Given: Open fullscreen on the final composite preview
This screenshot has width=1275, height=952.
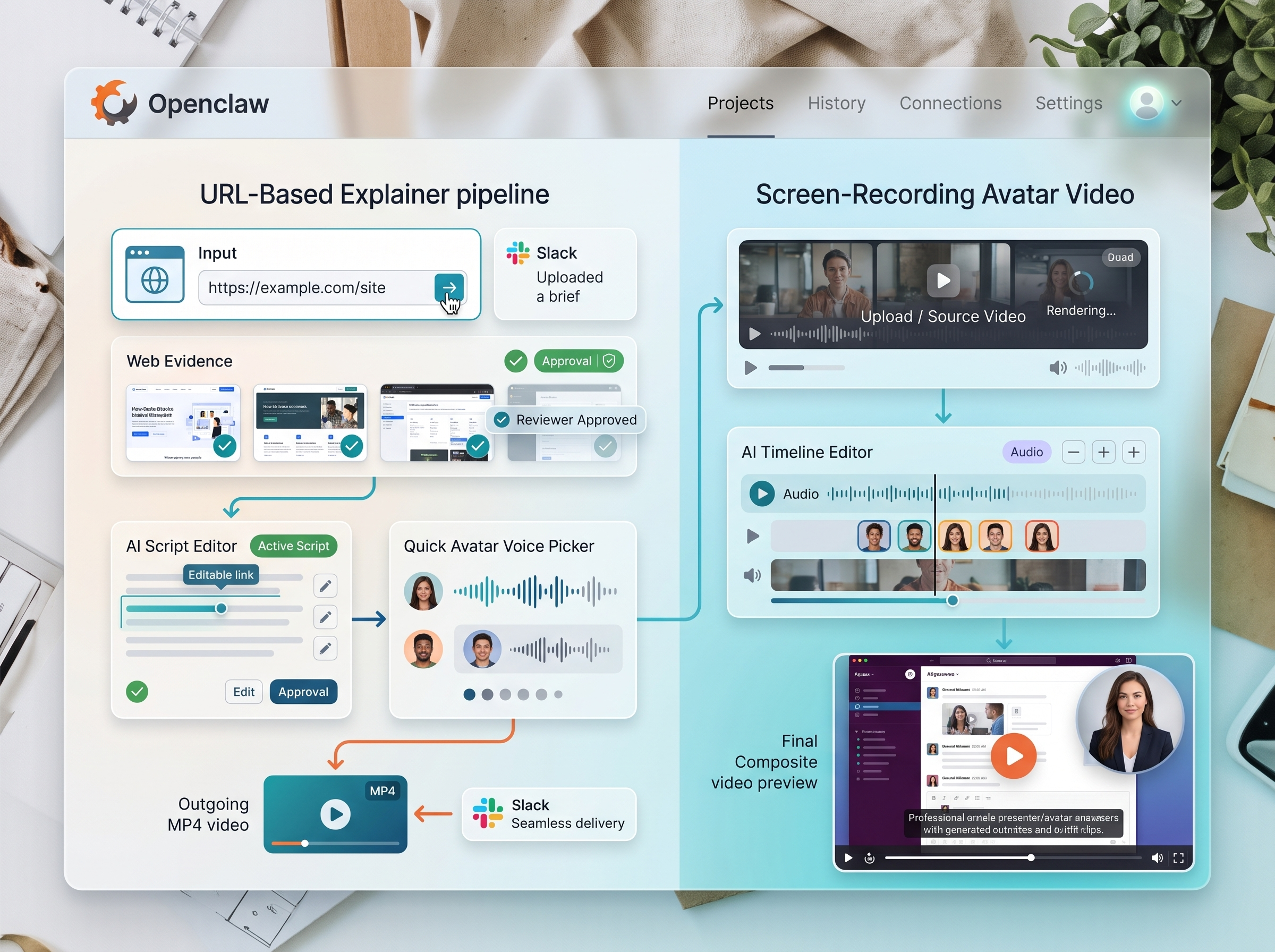Looking at the screenshot, I should (1178, 857).
